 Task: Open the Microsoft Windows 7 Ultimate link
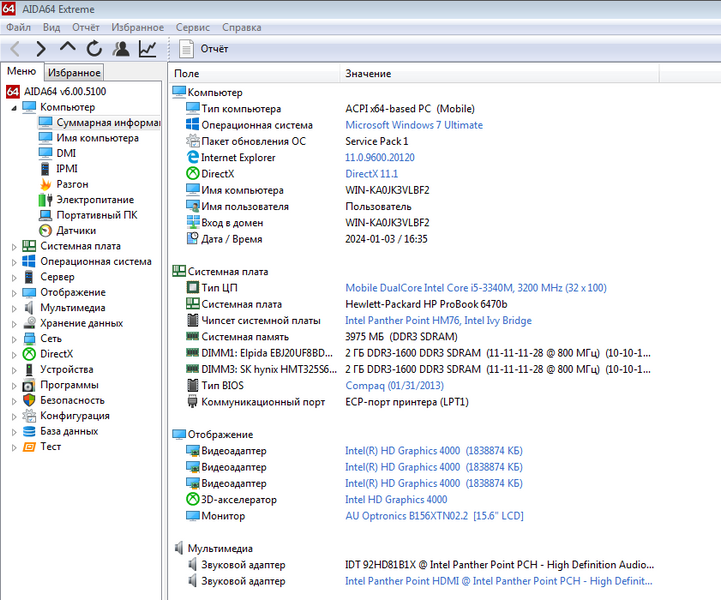coord(414,125)
